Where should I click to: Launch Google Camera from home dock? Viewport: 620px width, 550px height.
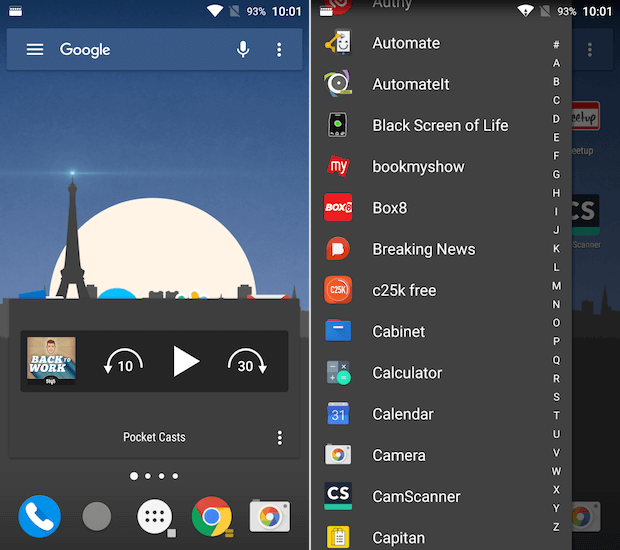click(x=270, y=516)
